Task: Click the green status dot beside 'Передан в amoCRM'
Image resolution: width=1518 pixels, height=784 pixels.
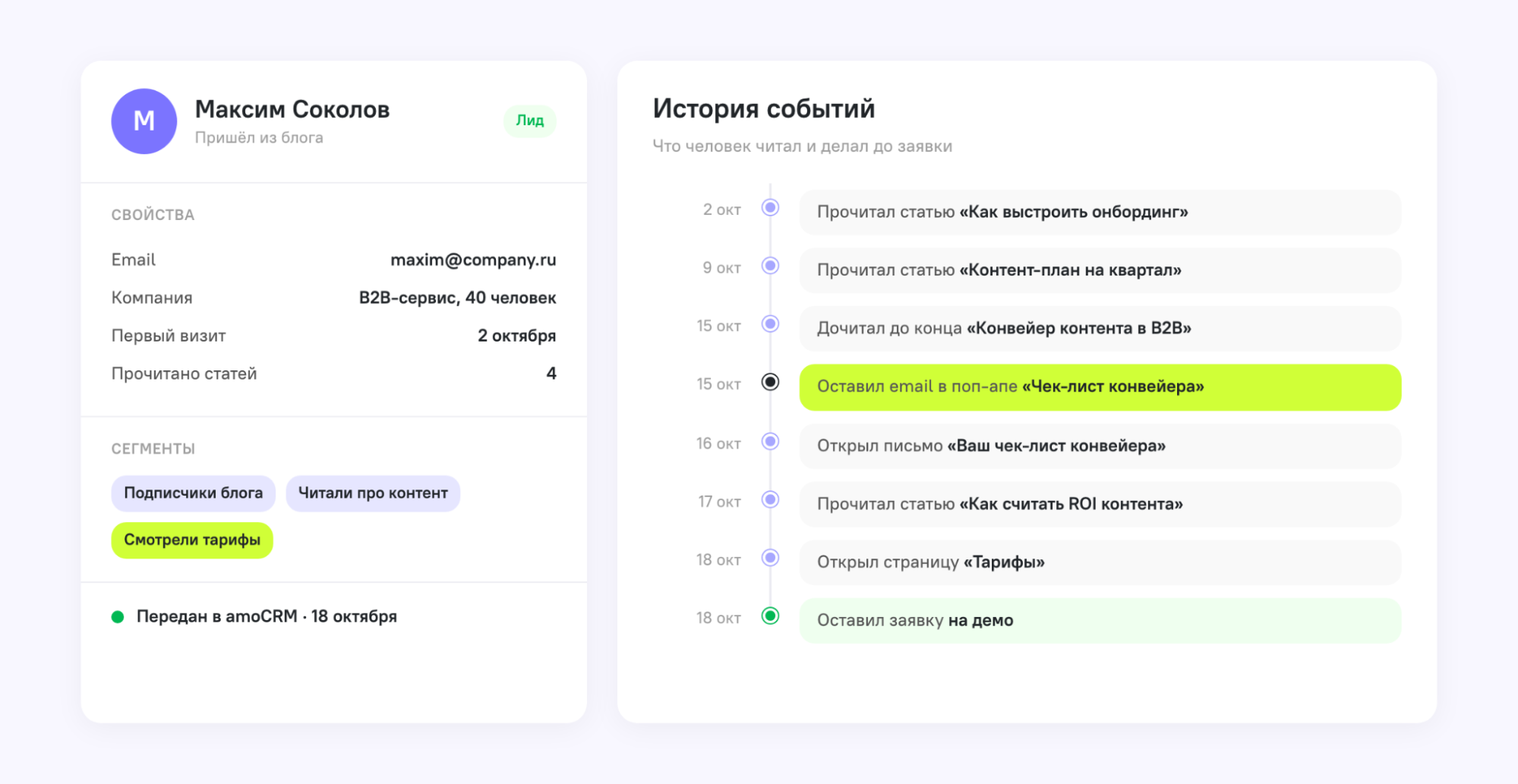Action: [118, 617]
